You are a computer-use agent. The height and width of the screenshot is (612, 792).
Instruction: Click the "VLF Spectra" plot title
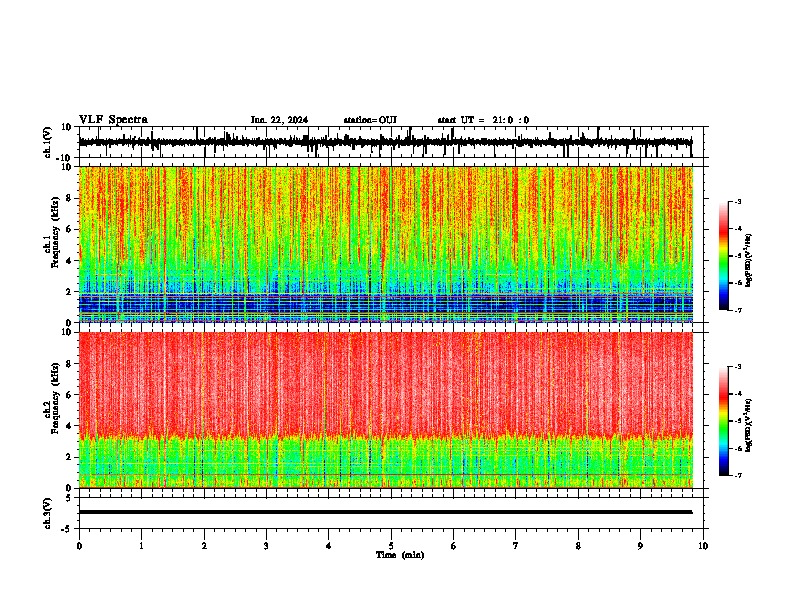pyautogui.click(x=113, y=120)
